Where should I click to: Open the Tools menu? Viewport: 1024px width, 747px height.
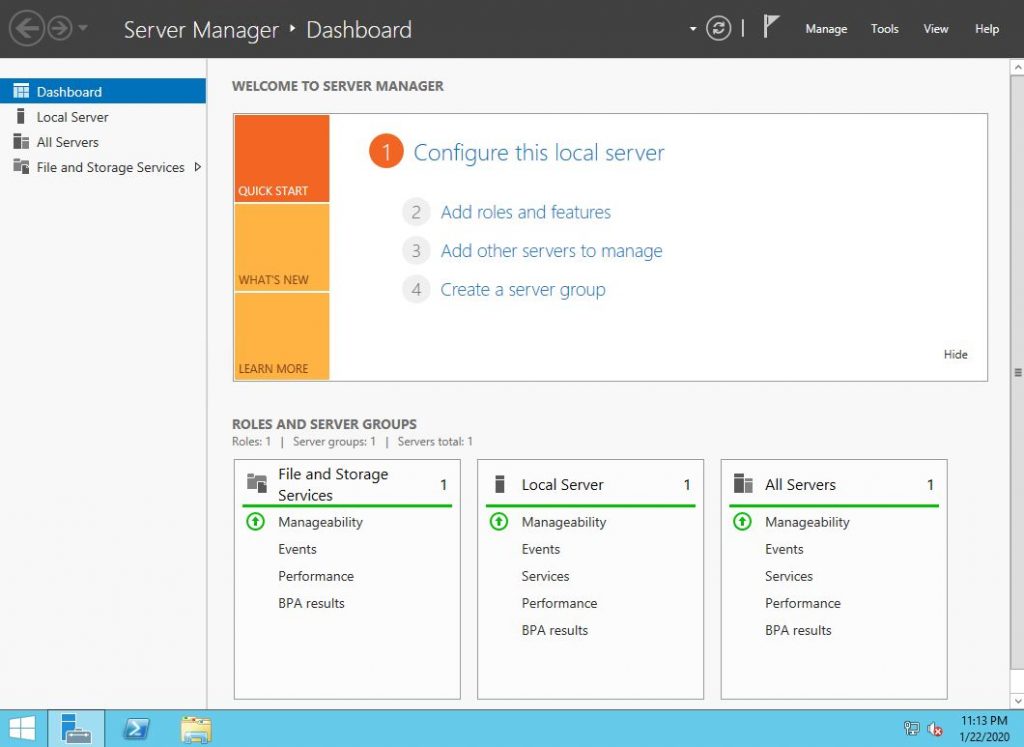pos(884,29)
